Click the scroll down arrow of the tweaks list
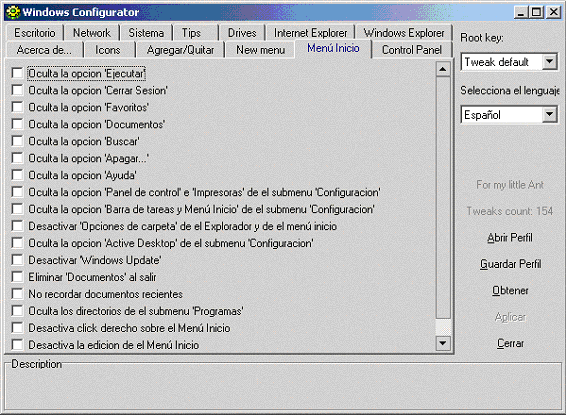566x415 pixels. pyautogui.click(x=443, y=343)
